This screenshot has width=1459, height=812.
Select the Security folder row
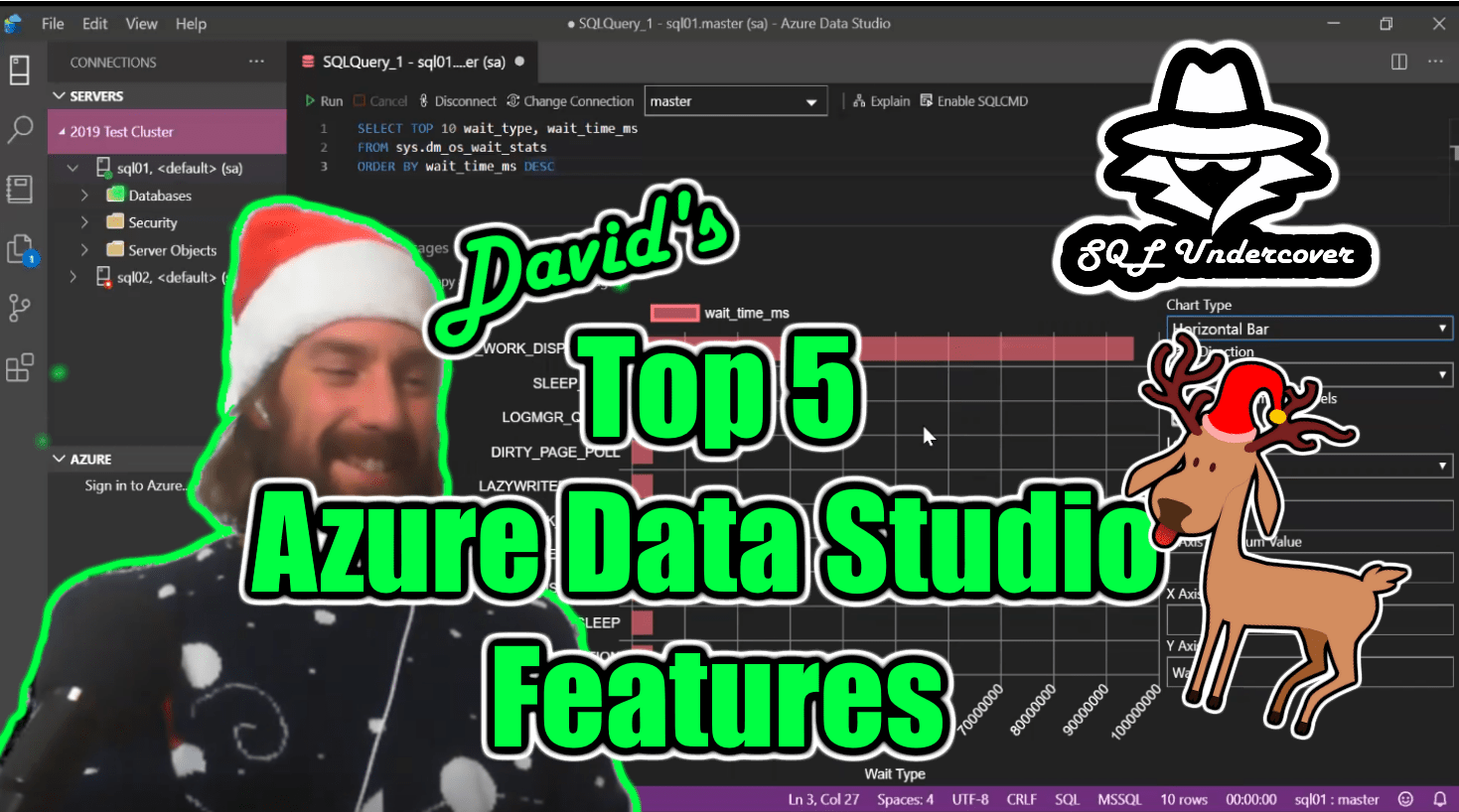pos(167,222)
